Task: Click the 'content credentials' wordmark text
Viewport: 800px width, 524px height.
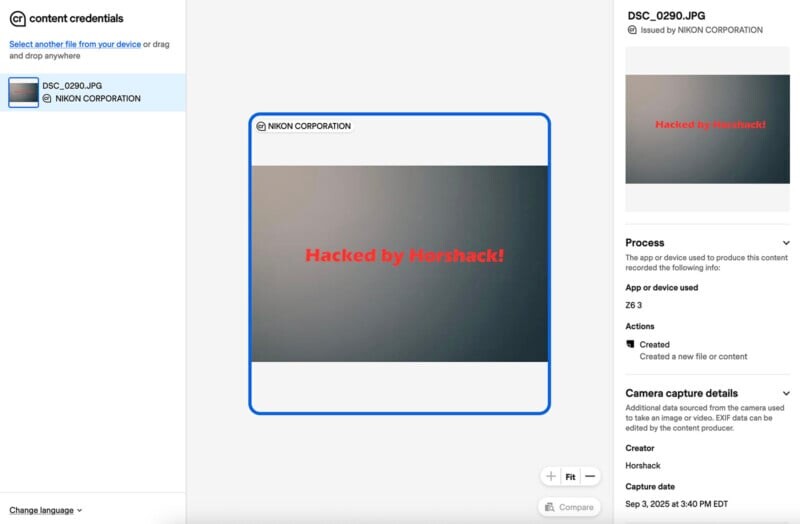Action: pos(76,18)
